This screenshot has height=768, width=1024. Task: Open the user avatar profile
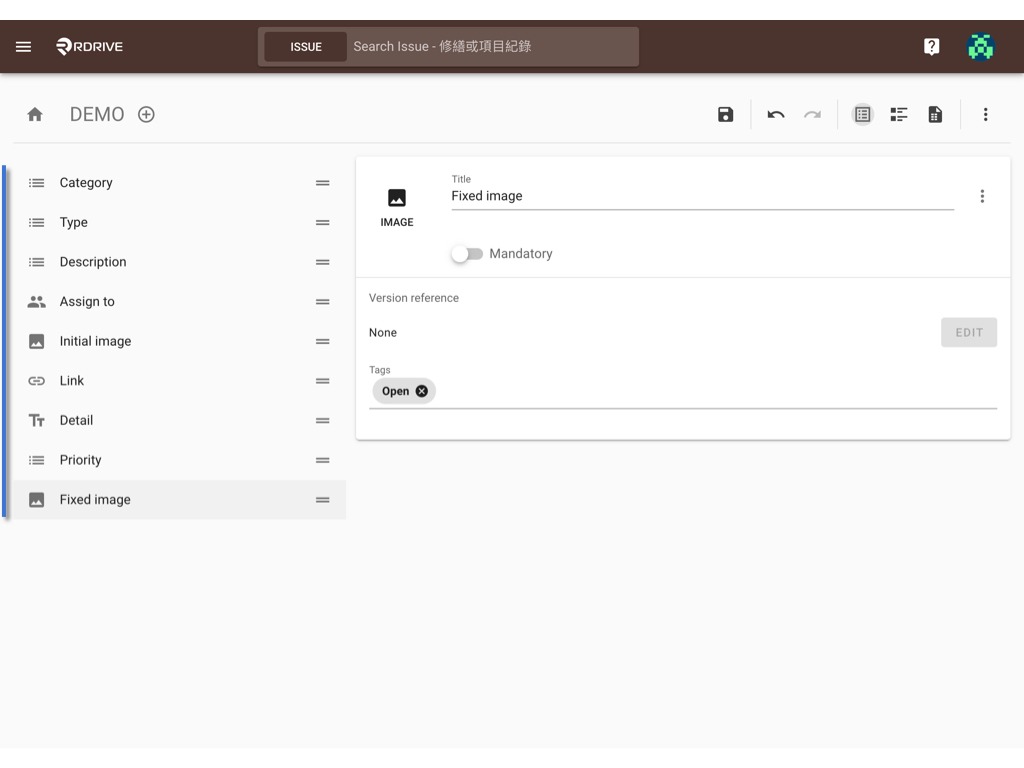point(980,47)
